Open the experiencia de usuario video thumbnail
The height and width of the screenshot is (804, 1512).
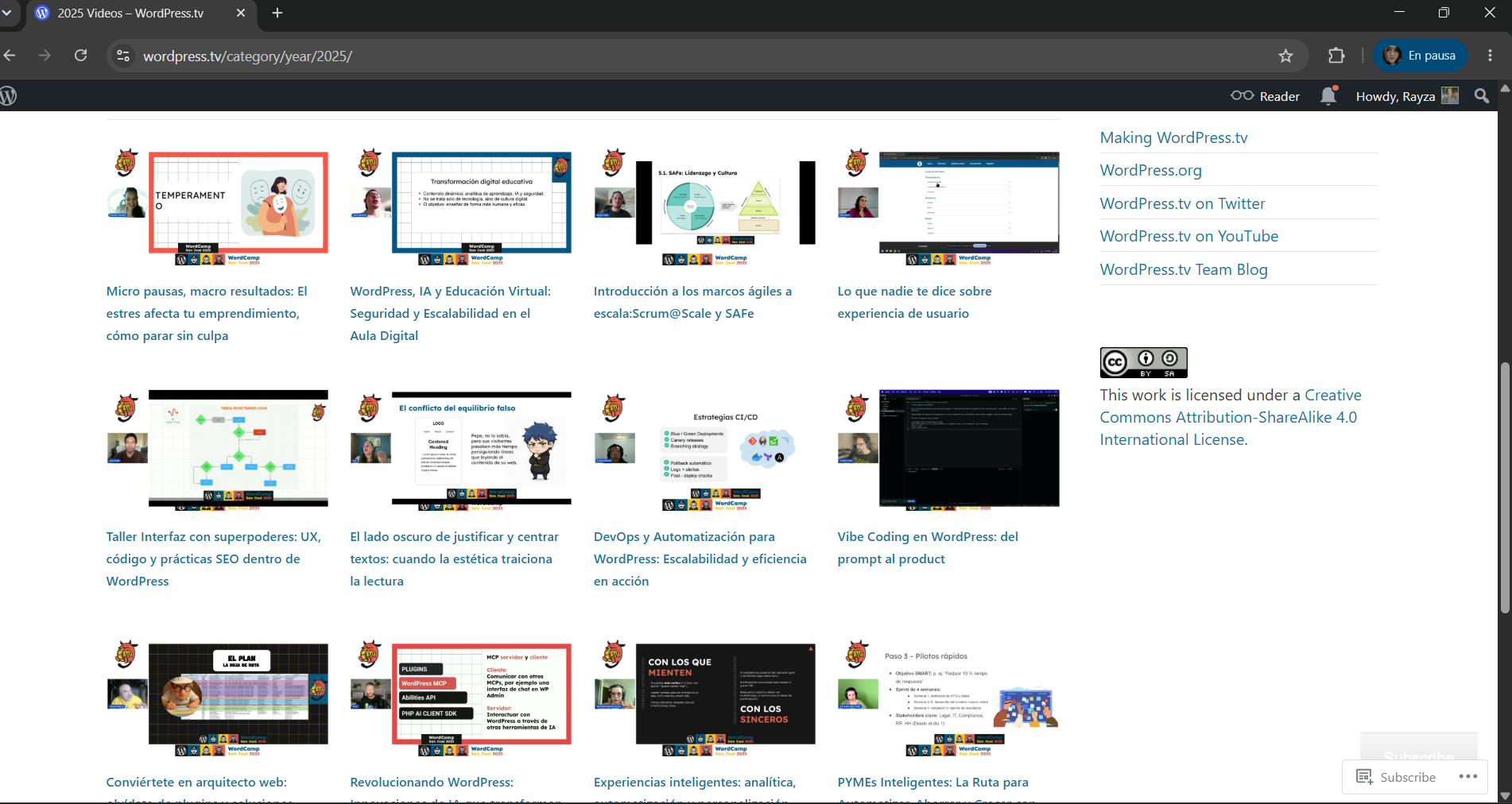click(948, 207)
